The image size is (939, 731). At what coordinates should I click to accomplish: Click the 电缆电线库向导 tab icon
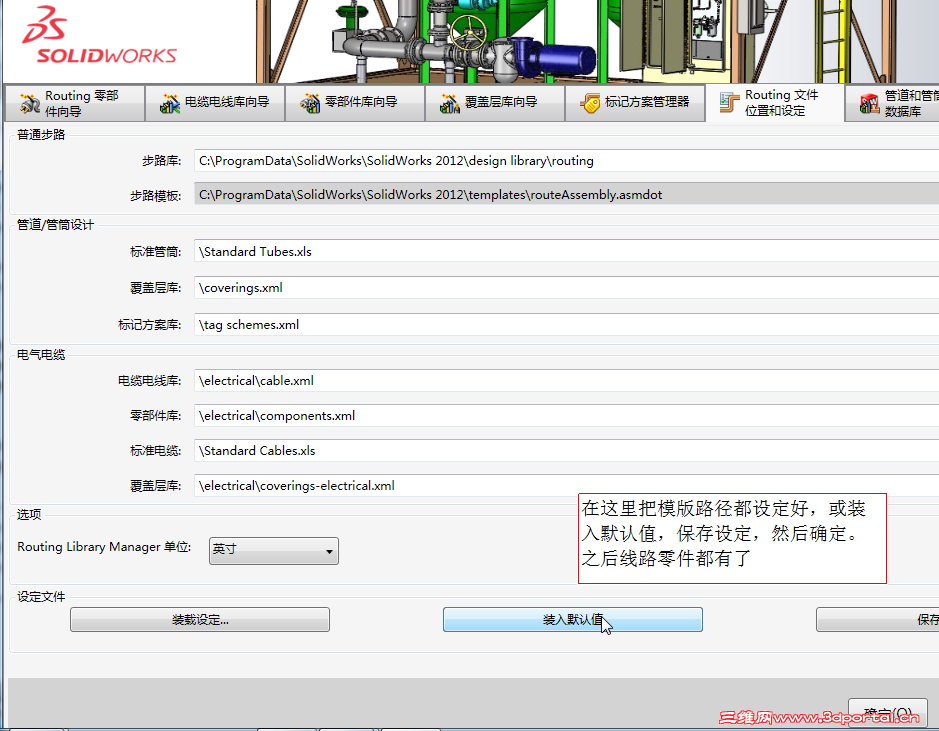click(x=169, y=104)
